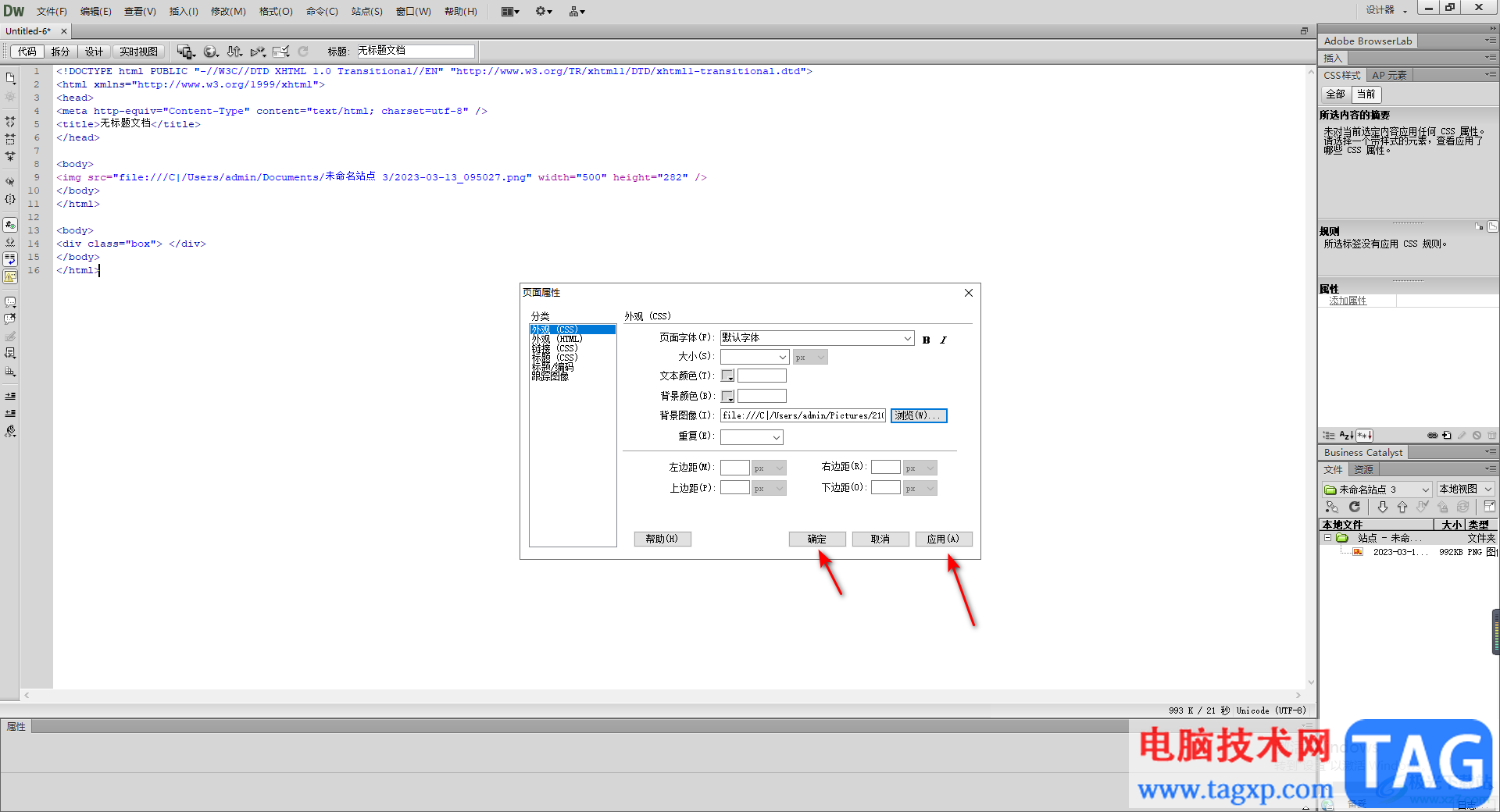Click the 背景图像 path input field
Viewport: 1500px width, 812px height.
(803, 415)
